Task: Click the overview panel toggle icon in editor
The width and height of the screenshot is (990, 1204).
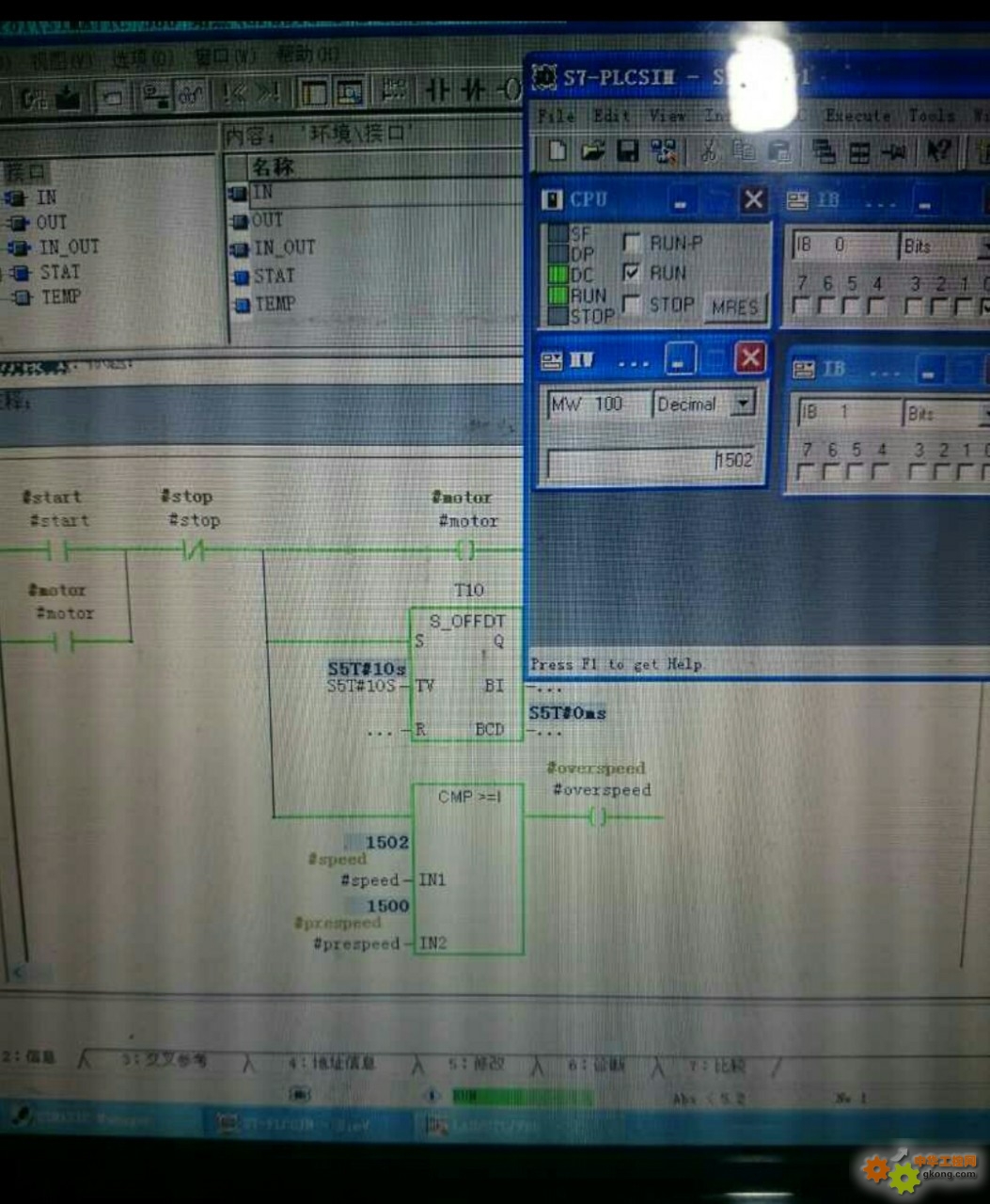Action: (313, 92)
